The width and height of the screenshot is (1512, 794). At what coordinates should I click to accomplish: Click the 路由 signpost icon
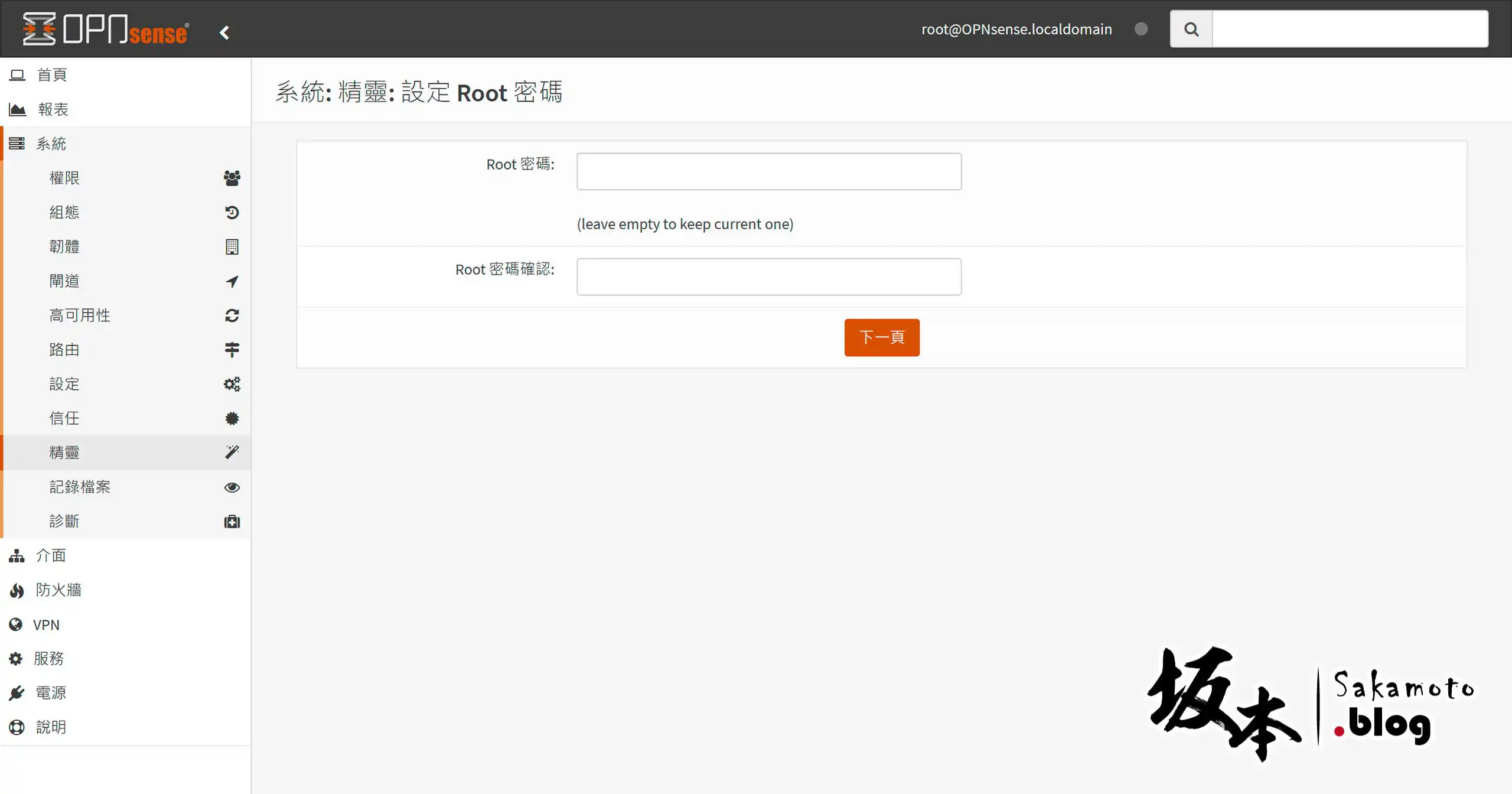coord(232,350)
